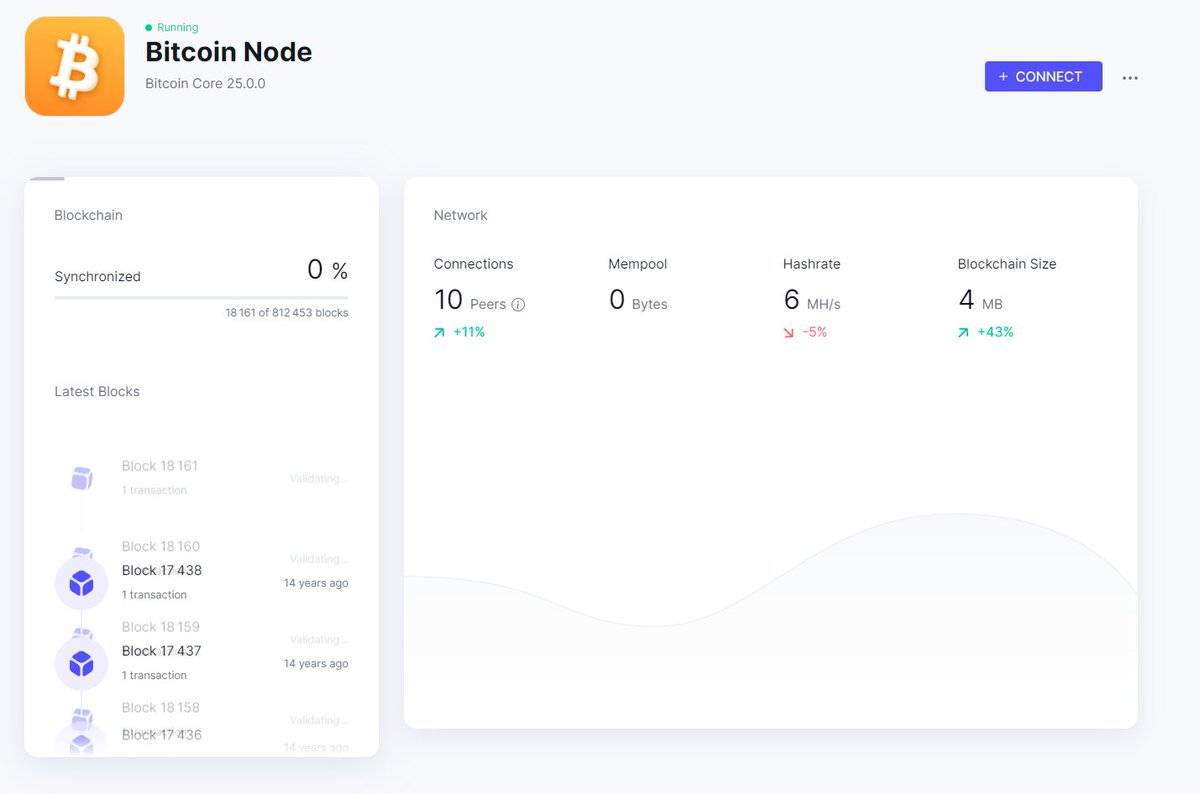Screen dimensions: 1200x794
Task: Select the Block 18 161 entry
Action: pos(201,478)
